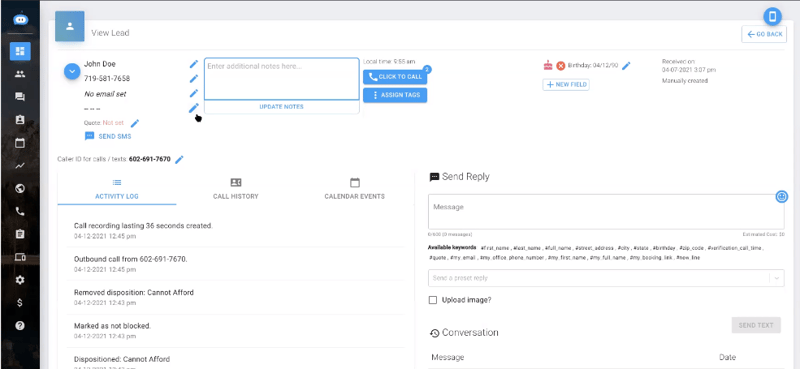This screenshot has width=800, height=369.
Task: Open the phone icon in sidebar
Action: [20, 211]
